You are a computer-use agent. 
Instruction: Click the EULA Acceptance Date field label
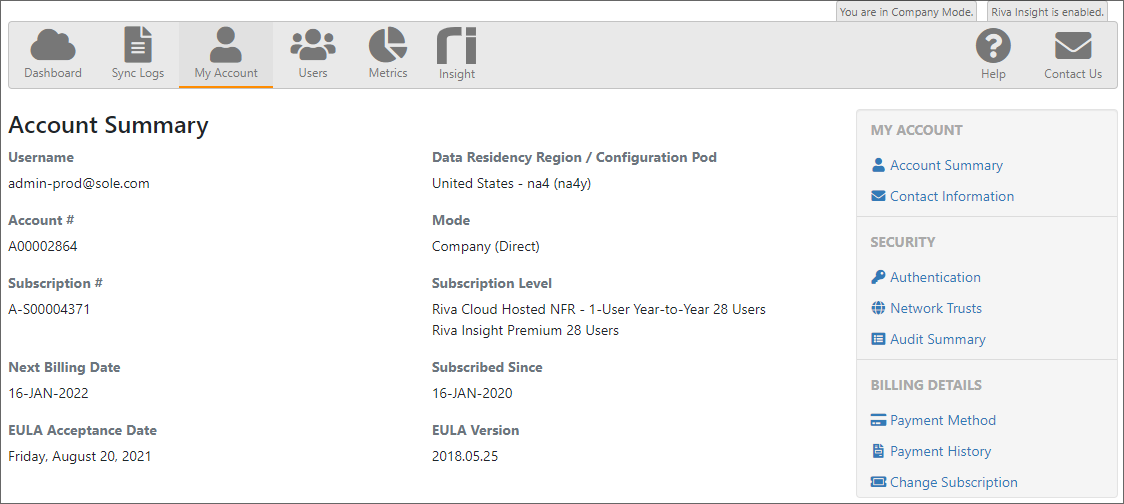[x=82, y=431]
